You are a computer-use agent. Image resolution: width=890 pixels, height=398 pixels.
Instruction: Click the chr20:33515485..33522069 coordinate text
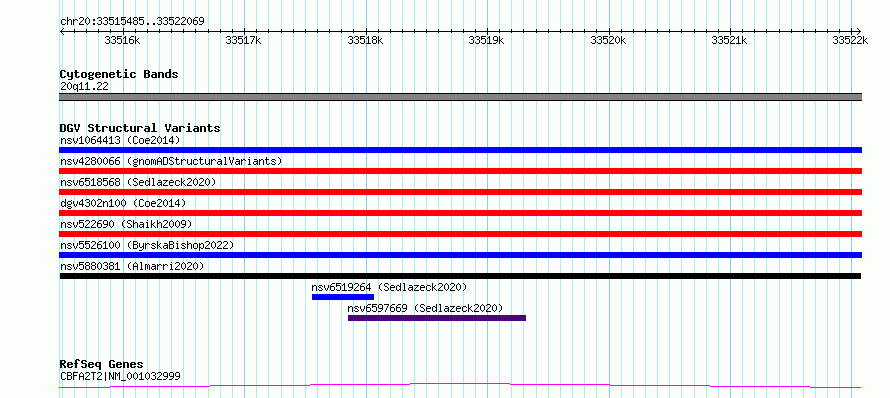tap(132, 22)
